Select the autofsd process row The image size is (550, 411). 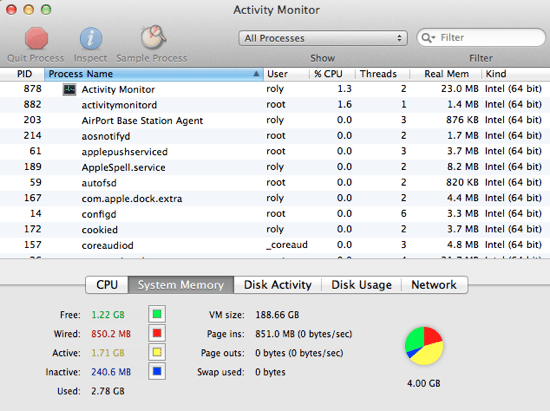coord(275,183)
